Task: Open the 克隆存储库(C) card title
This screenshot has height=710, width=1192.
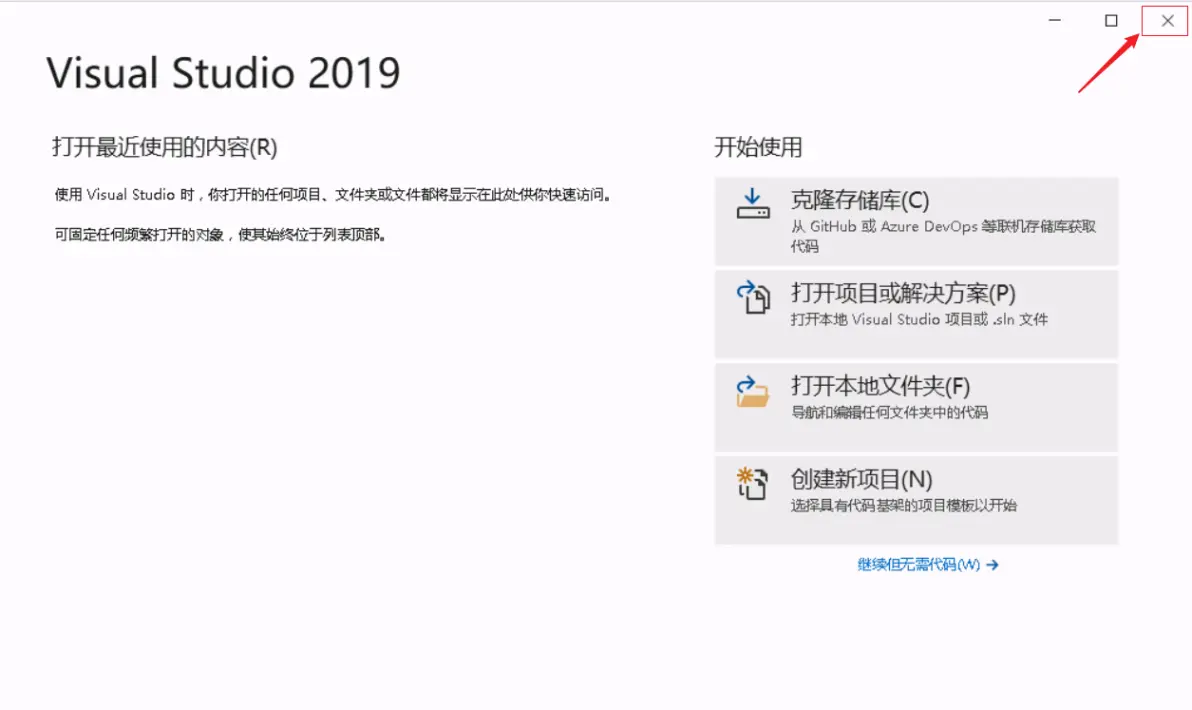Action: pos(860,200)
